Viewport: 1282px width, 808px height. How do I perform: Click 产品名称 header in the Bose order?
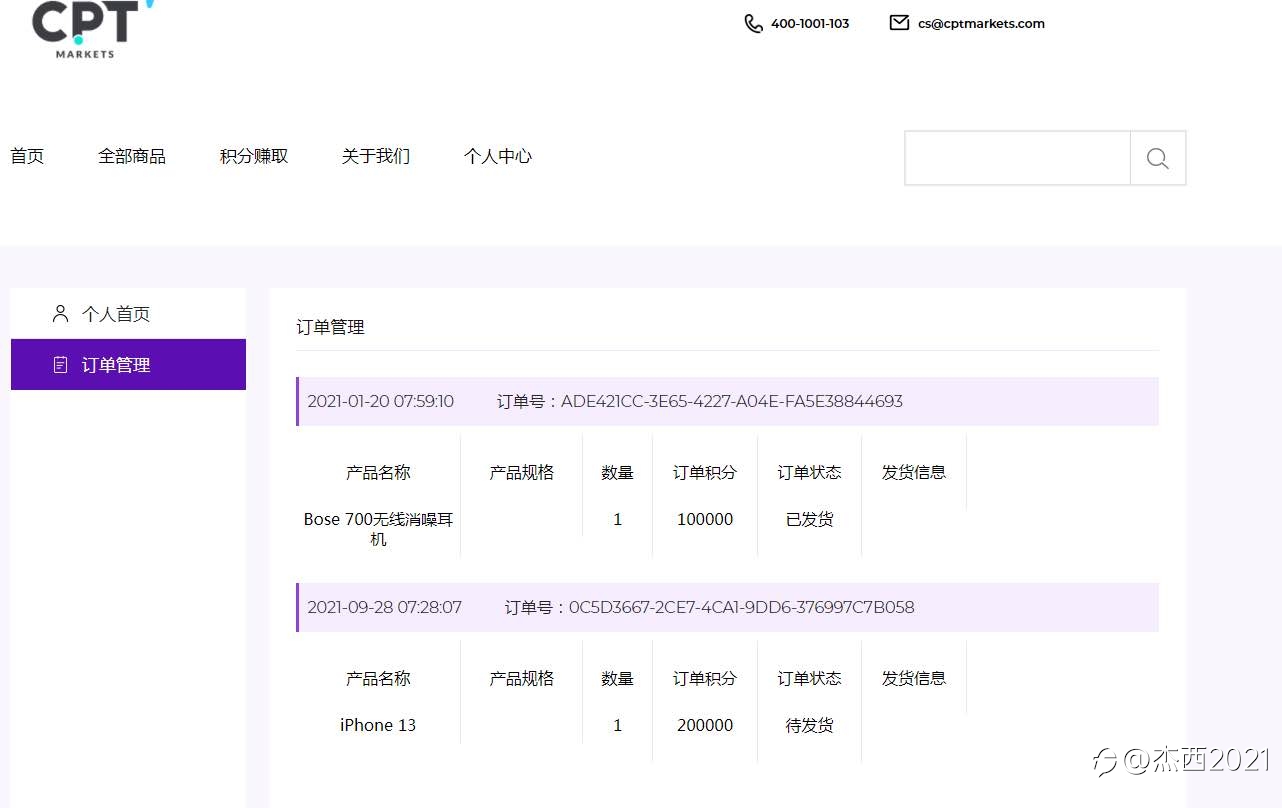tap(378, 472)
